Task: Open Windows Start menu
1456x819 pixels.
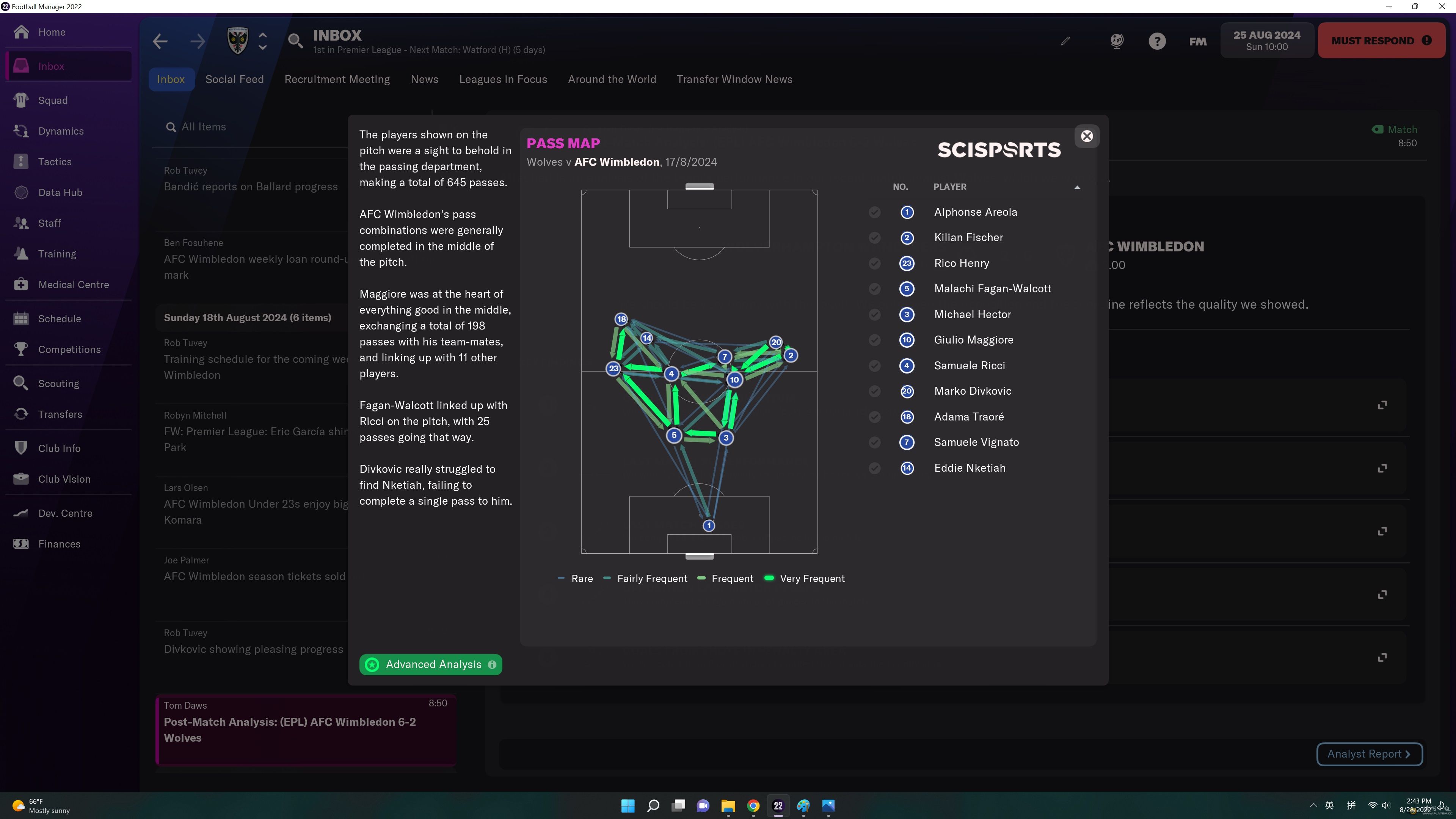Action: [x=628, y=805]
